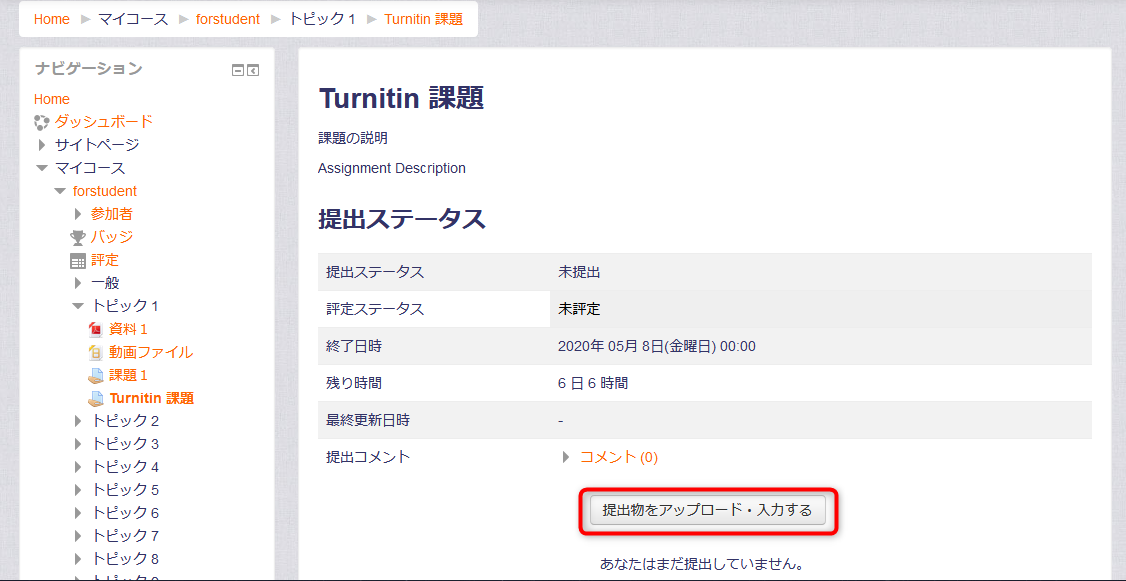Viewport: 1126px width, 581px height.
Task: Click the dashboard icon beside ダッシュボード
Action: pos(41,122)
